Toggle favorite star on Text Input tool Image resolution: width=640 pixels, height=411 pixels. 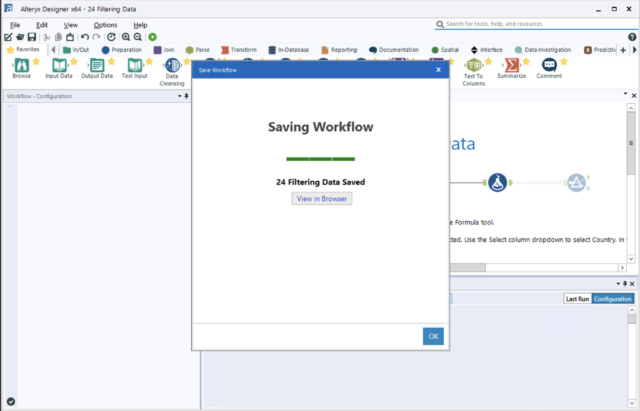[x=149, y=61]
